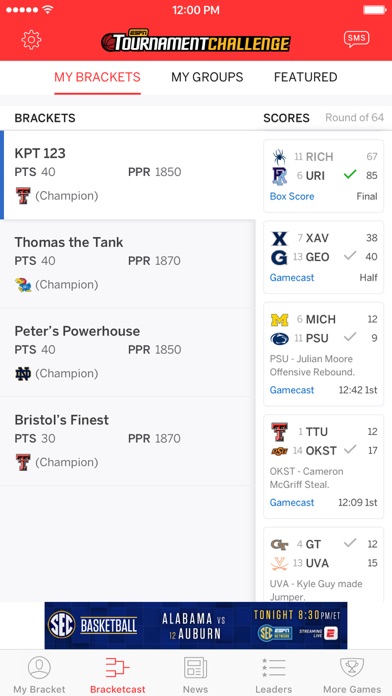Tap Kansas Jayhawk logo under Thomas the Tank
This screenshot has height=696, width=392.
pyautogui.click(x=23, y=285)
